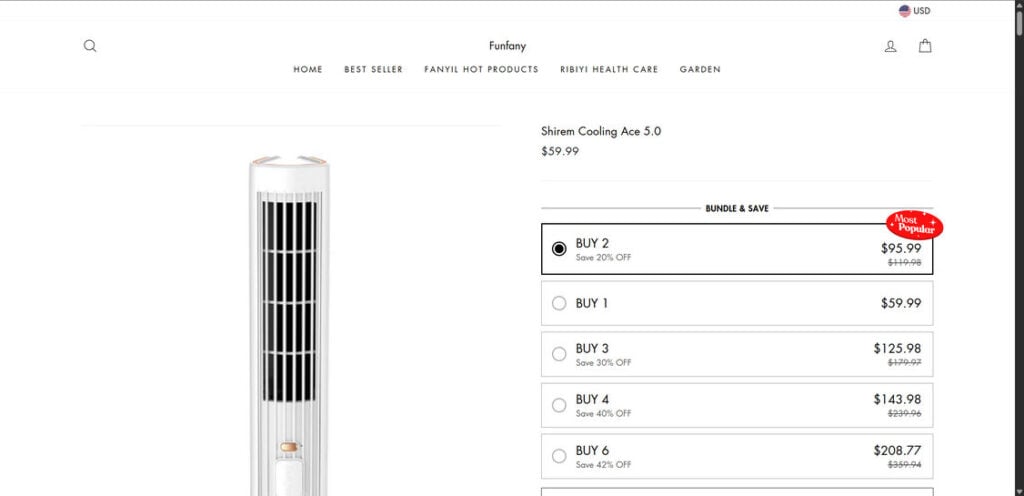Click the $143.98 price text

coord(898,399)
